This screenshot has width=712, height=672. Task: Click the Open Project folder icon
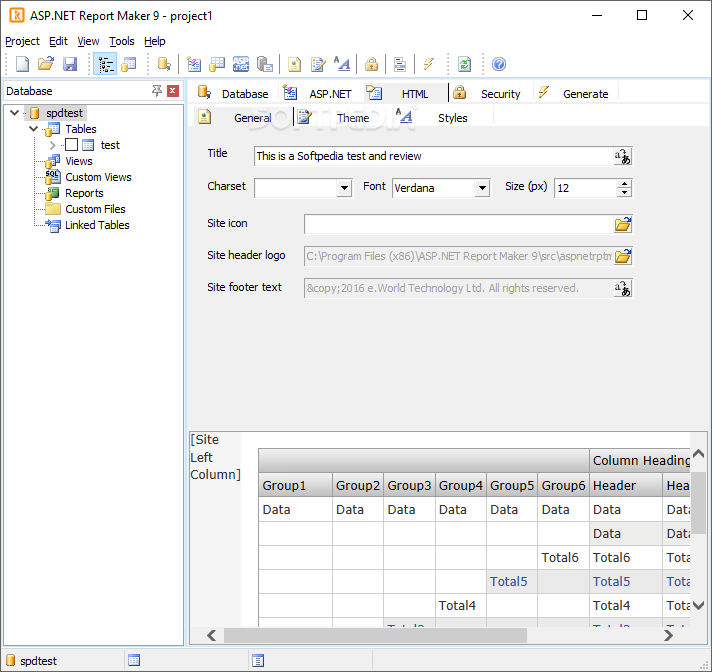click(x=46, y=64)
